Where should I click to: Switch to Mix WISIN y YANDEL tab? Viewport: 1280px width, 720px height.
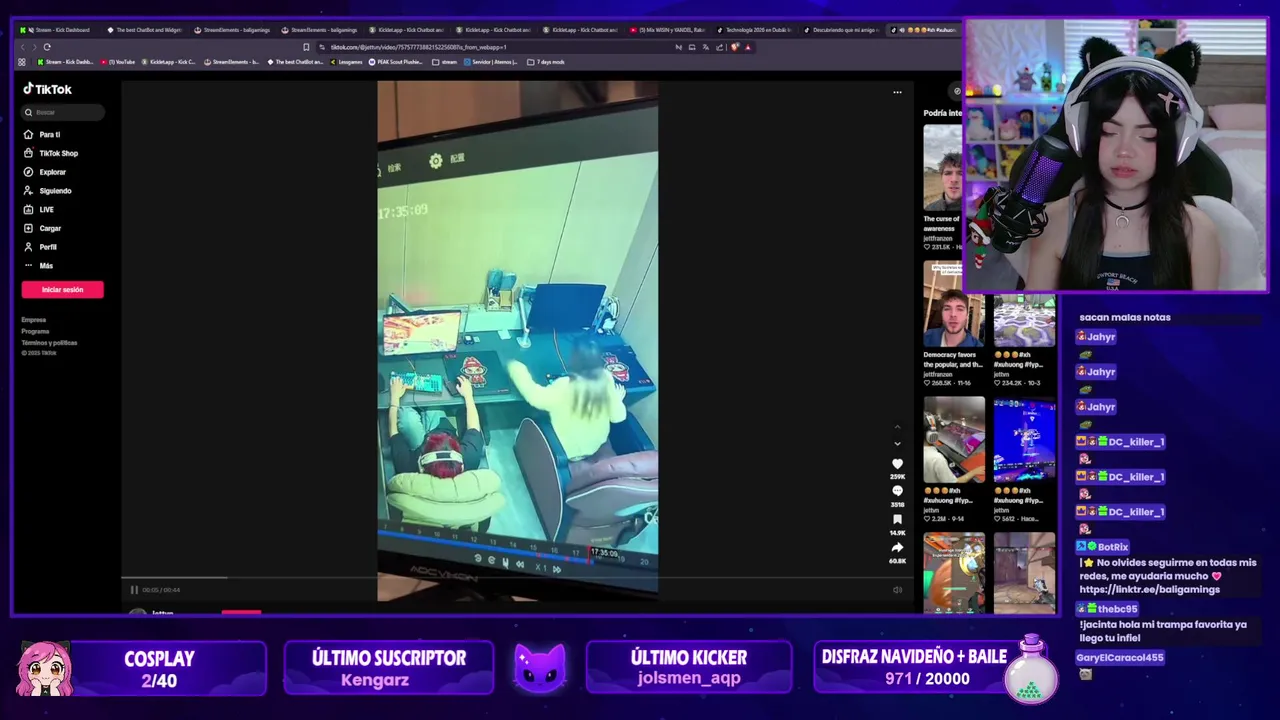coord(667,30)
